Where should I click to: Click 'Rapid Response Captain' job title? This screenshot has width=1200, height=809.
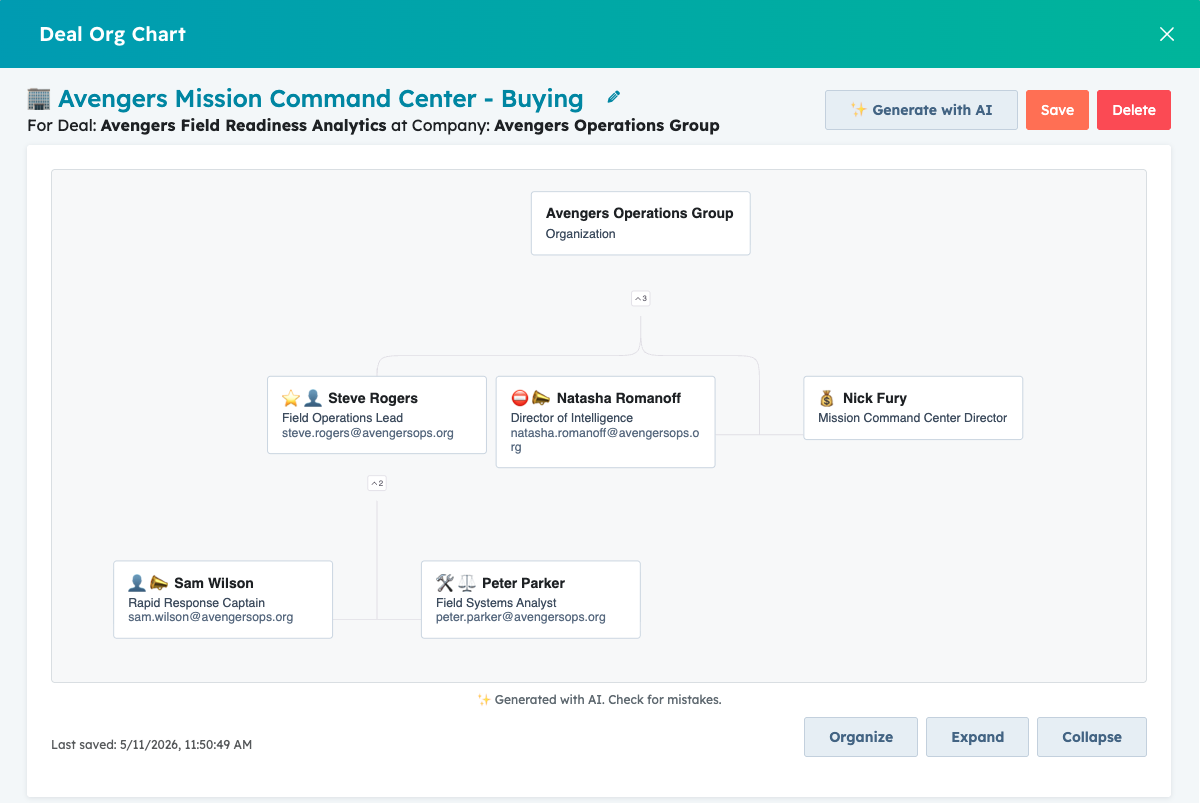pos(197,603)
